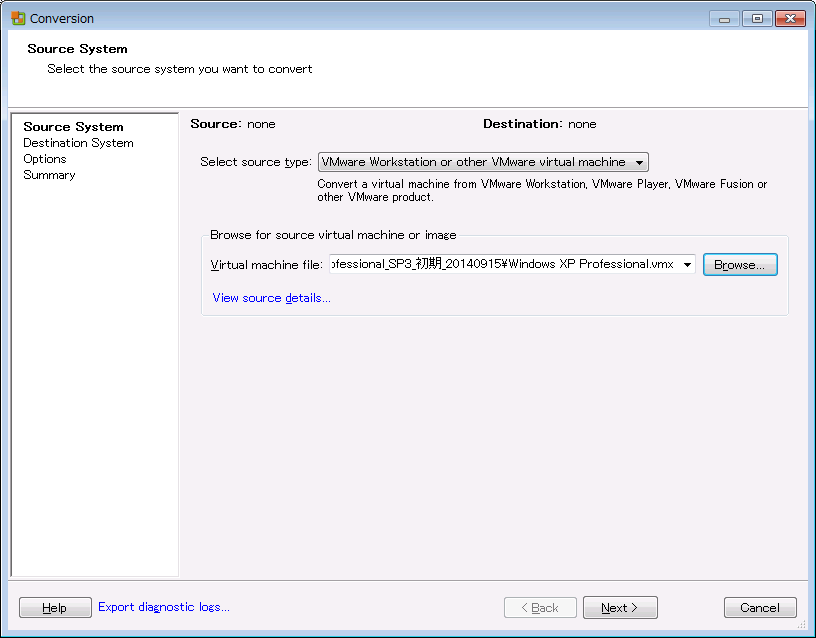Click the Browse... button

(x=740, y=264)
